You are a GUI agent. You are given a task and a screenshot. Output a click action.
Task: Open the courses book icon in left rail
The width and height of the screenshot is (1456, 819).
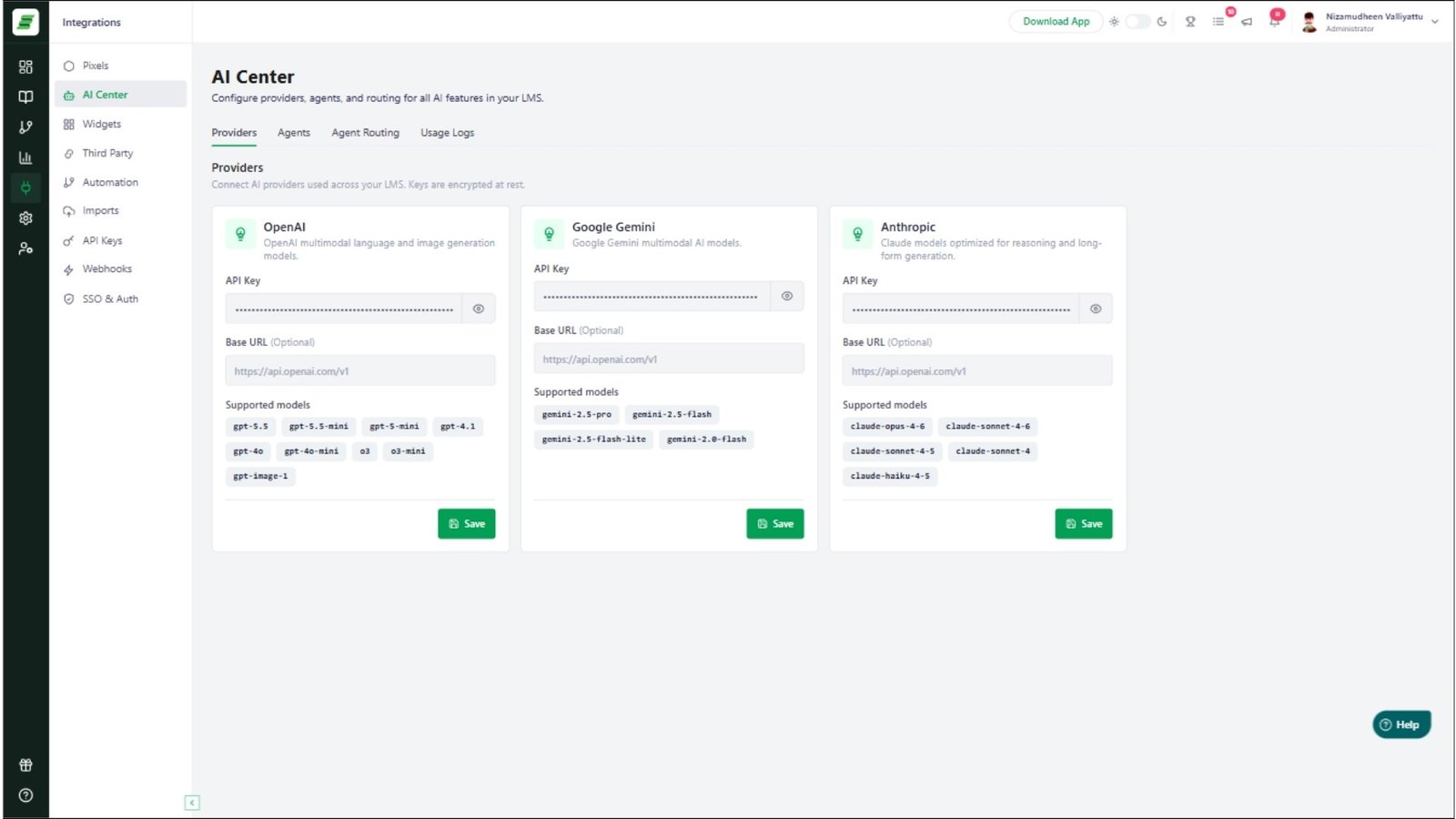click(x=25, y=96)
